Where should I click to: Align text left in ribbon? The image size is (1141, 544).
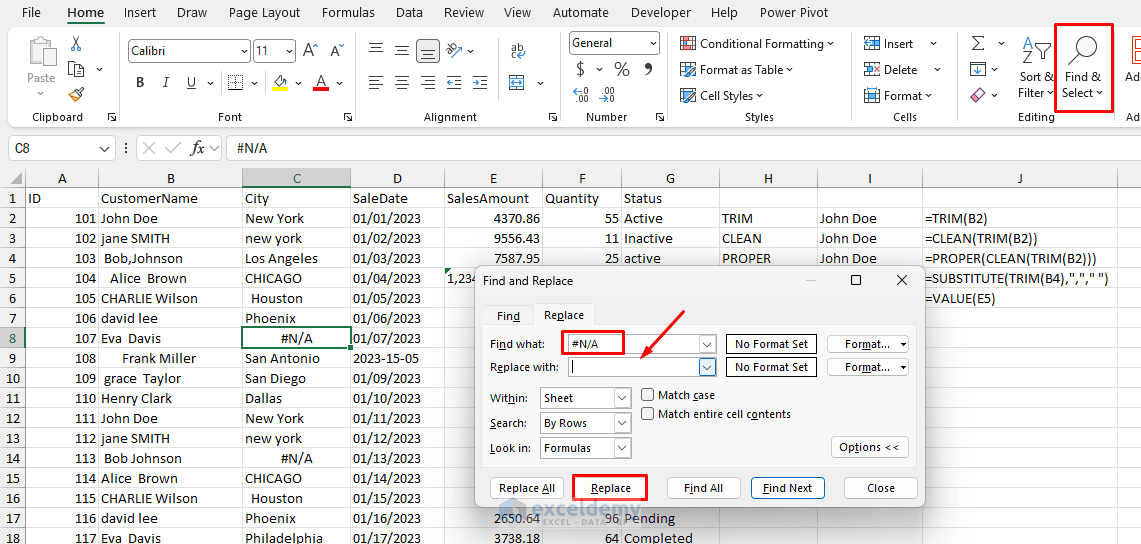pyautogui.click(x=375, y=82)
